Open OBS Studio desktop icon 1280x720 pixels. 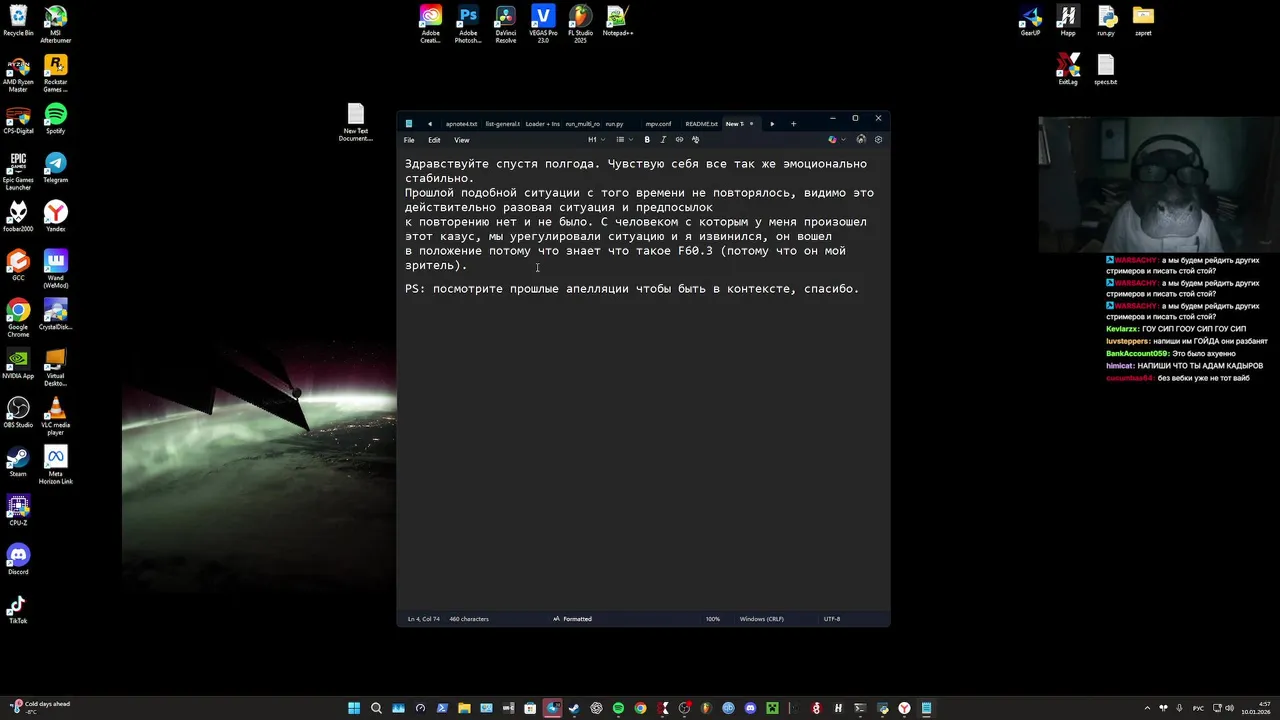point(18,413)
